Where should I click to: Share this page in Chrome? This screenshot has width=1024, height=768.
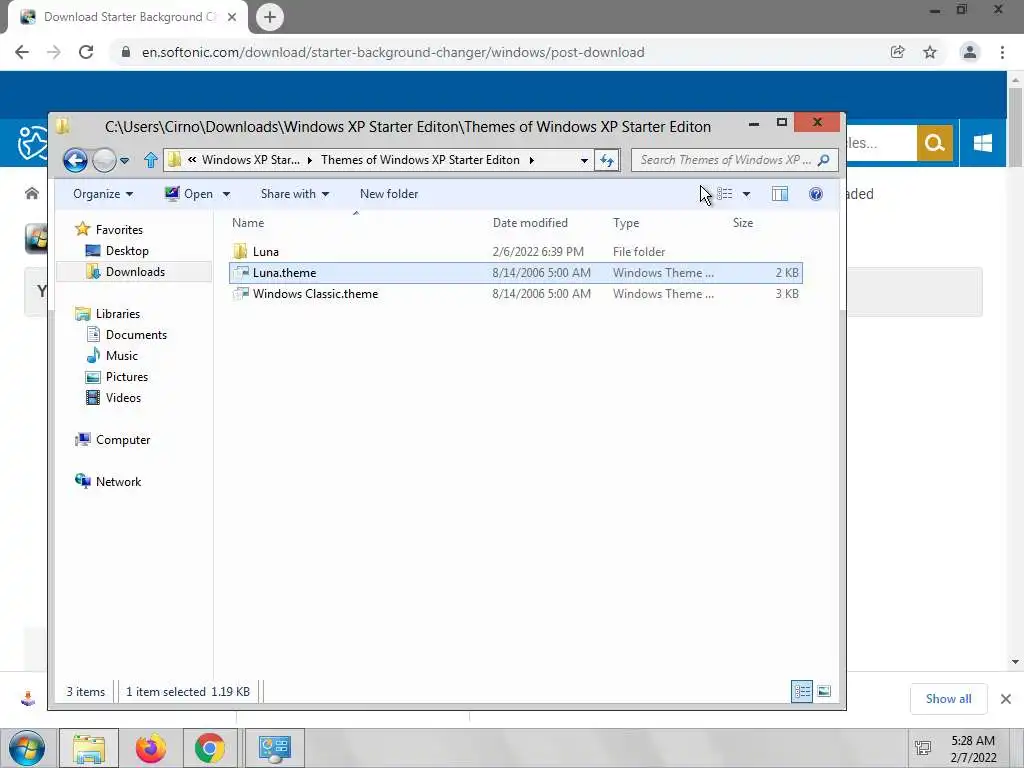tap(897, 52)
